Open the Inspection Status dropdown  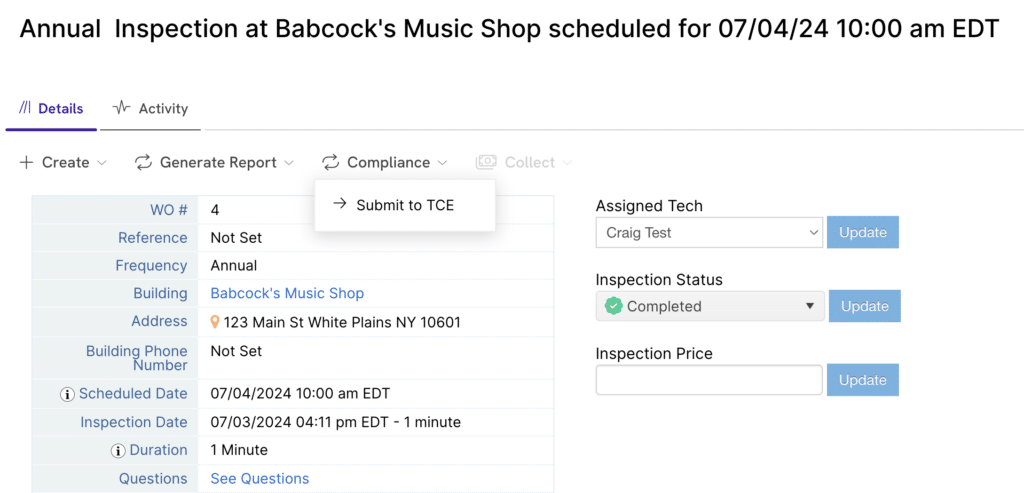coord(710,306)
